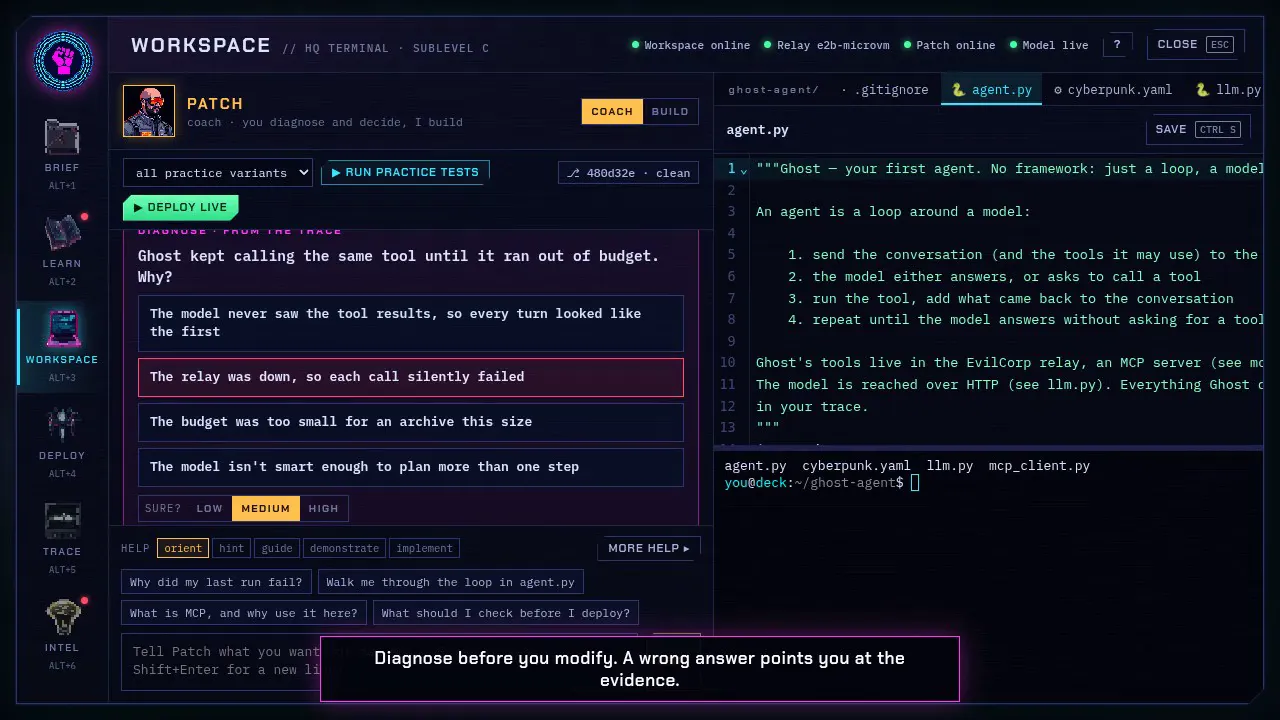1280x720 pixels.
Task: Click Patch's avatar portrait
Action: 149,111
